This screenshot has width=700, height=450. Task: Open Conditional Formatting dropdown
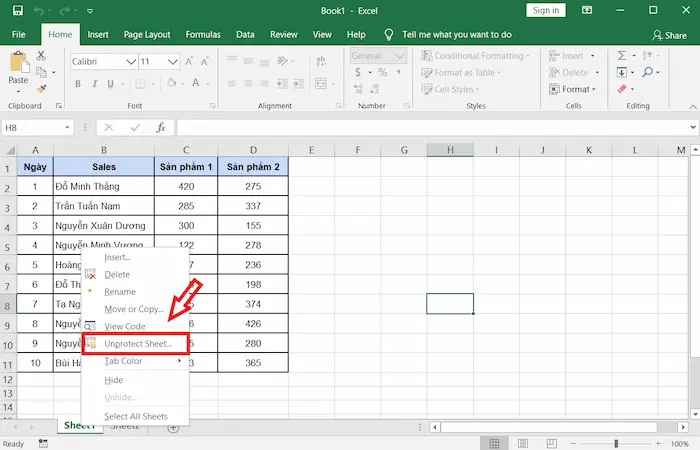[475, 56]
